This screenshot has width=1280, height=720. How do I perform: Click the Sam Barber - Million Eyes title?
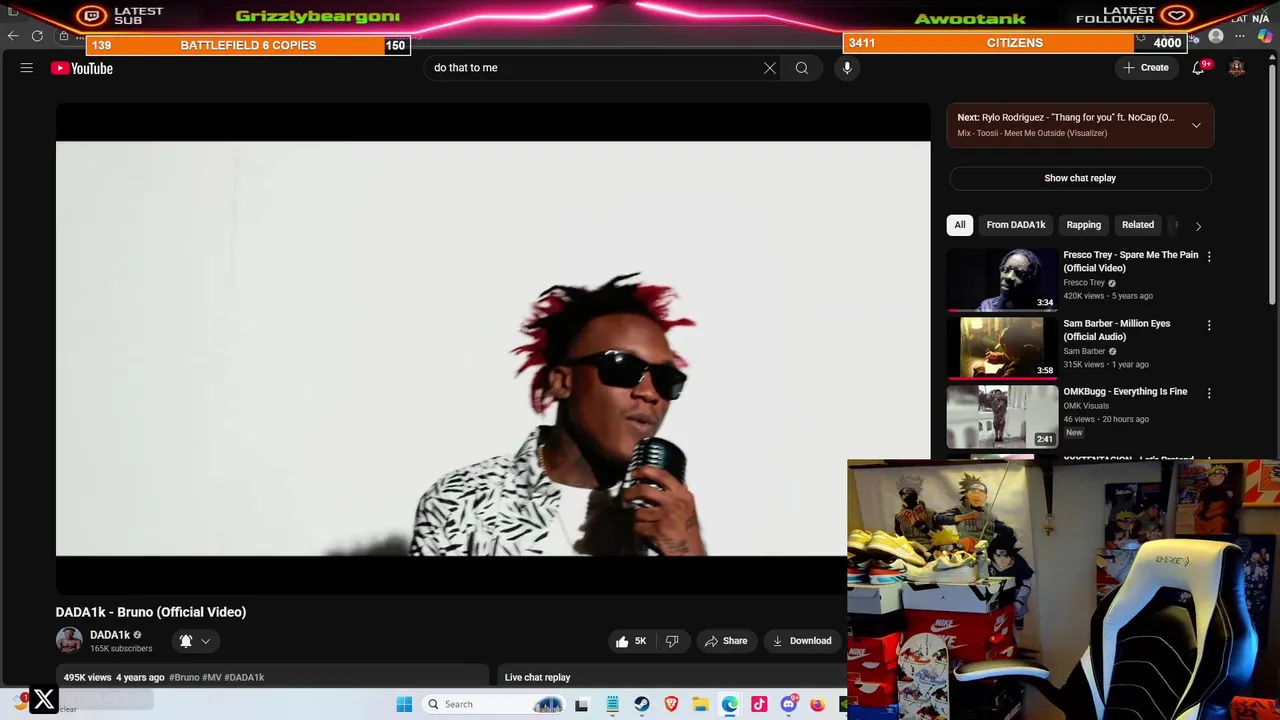[1116, 330]
